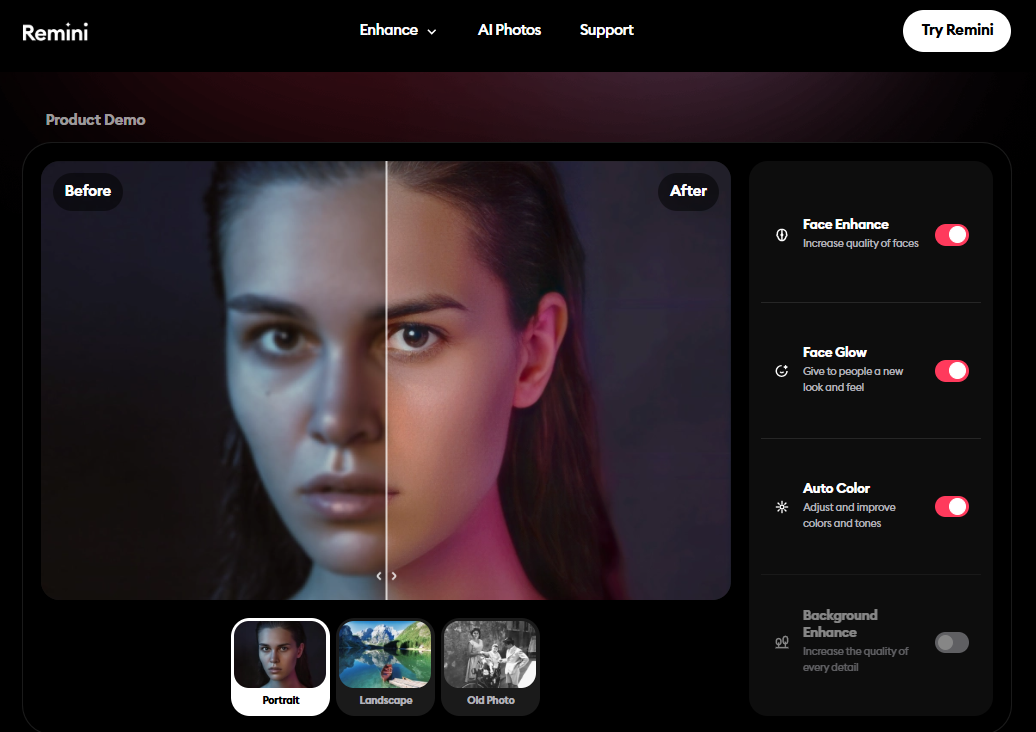Toggle off Auto Color
This screenshot has height=732, width=1036.
951,507
